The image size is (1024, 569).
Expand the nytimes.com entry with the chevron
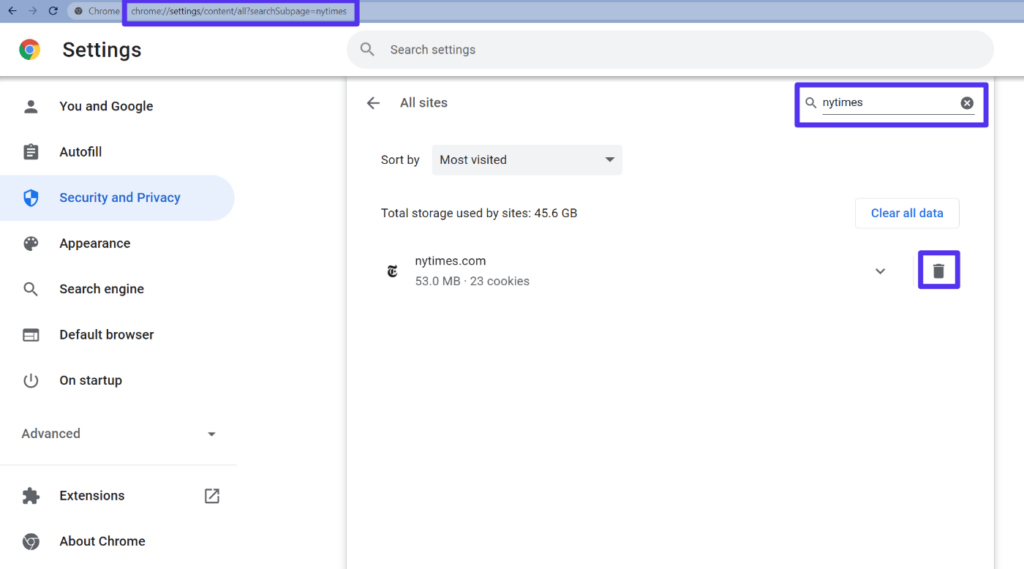(x=880, y=271)
